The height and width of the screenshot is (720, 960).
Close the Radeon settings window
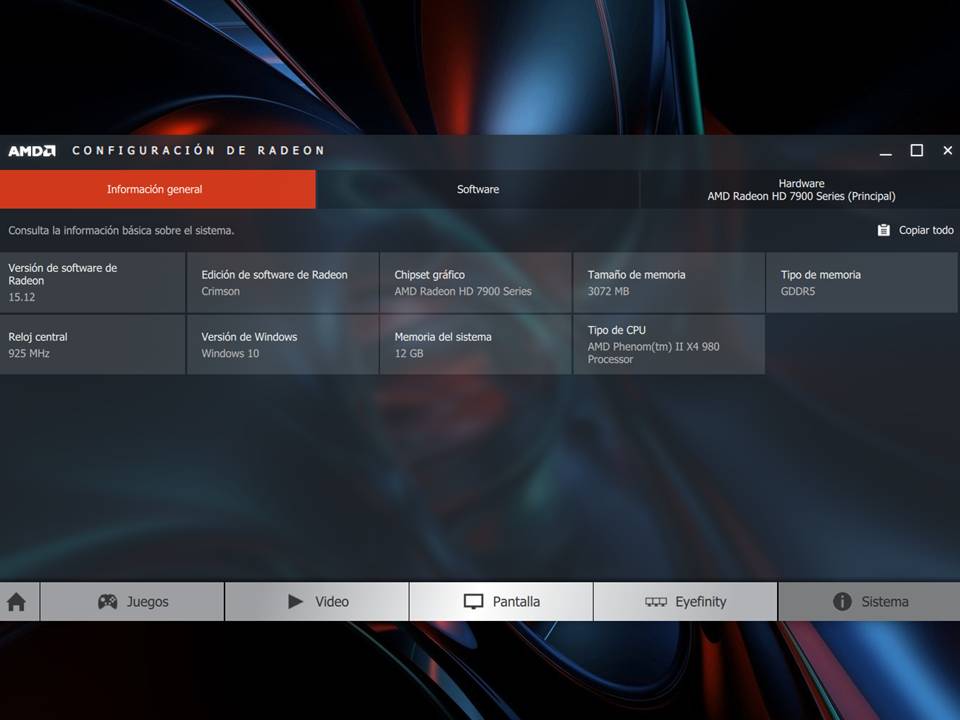[948, 151]
